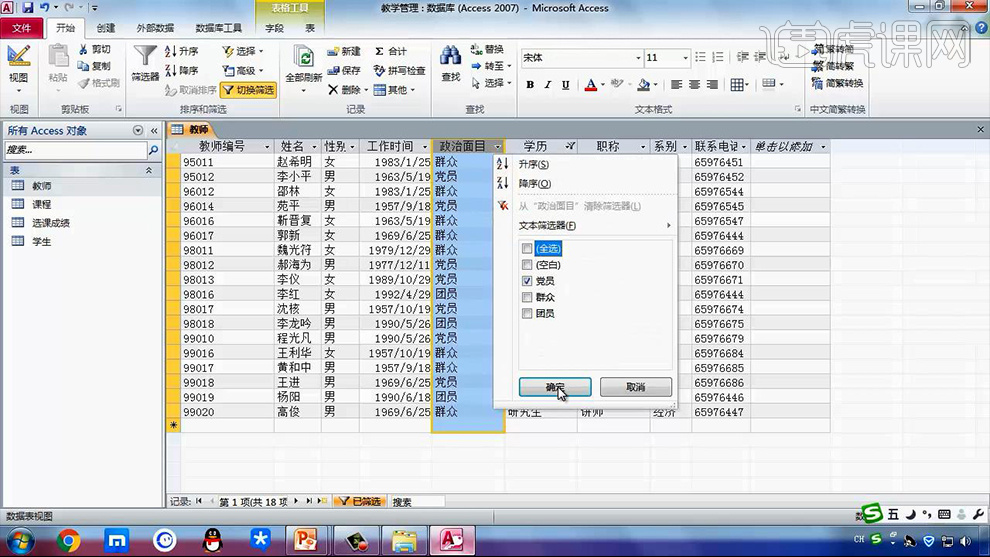Expand the 文本筛选器 submenu

(x=595, y=225)
